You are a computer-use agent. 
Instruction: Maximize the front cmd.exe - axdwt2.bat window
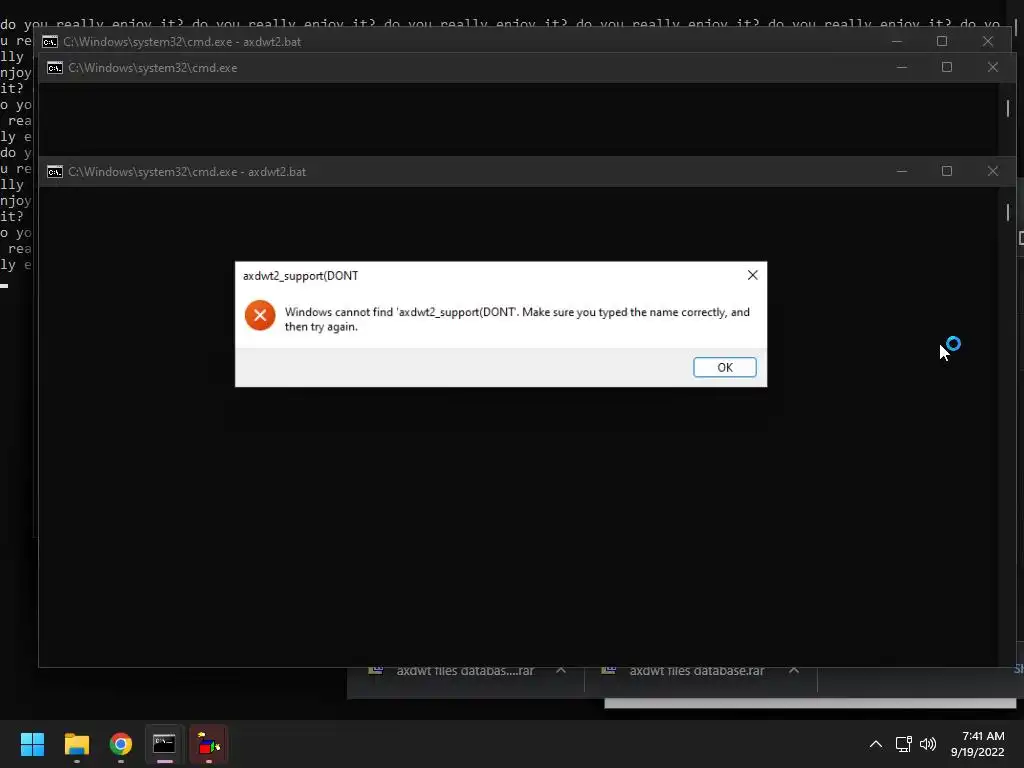(947, 171)
